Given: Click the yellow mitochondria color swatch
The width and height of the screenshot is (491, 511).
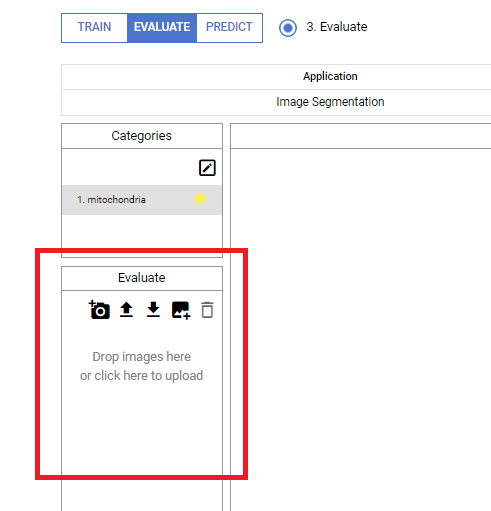Looking at the screenshot, I should (200, 199).
